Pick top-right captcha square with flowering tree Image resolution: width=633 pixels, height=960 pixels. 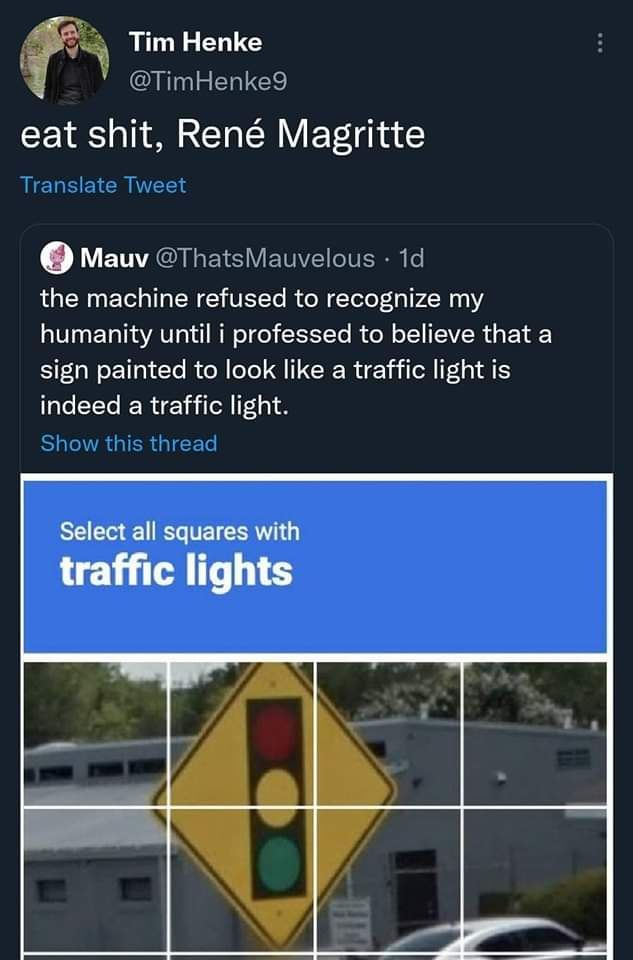536,733
